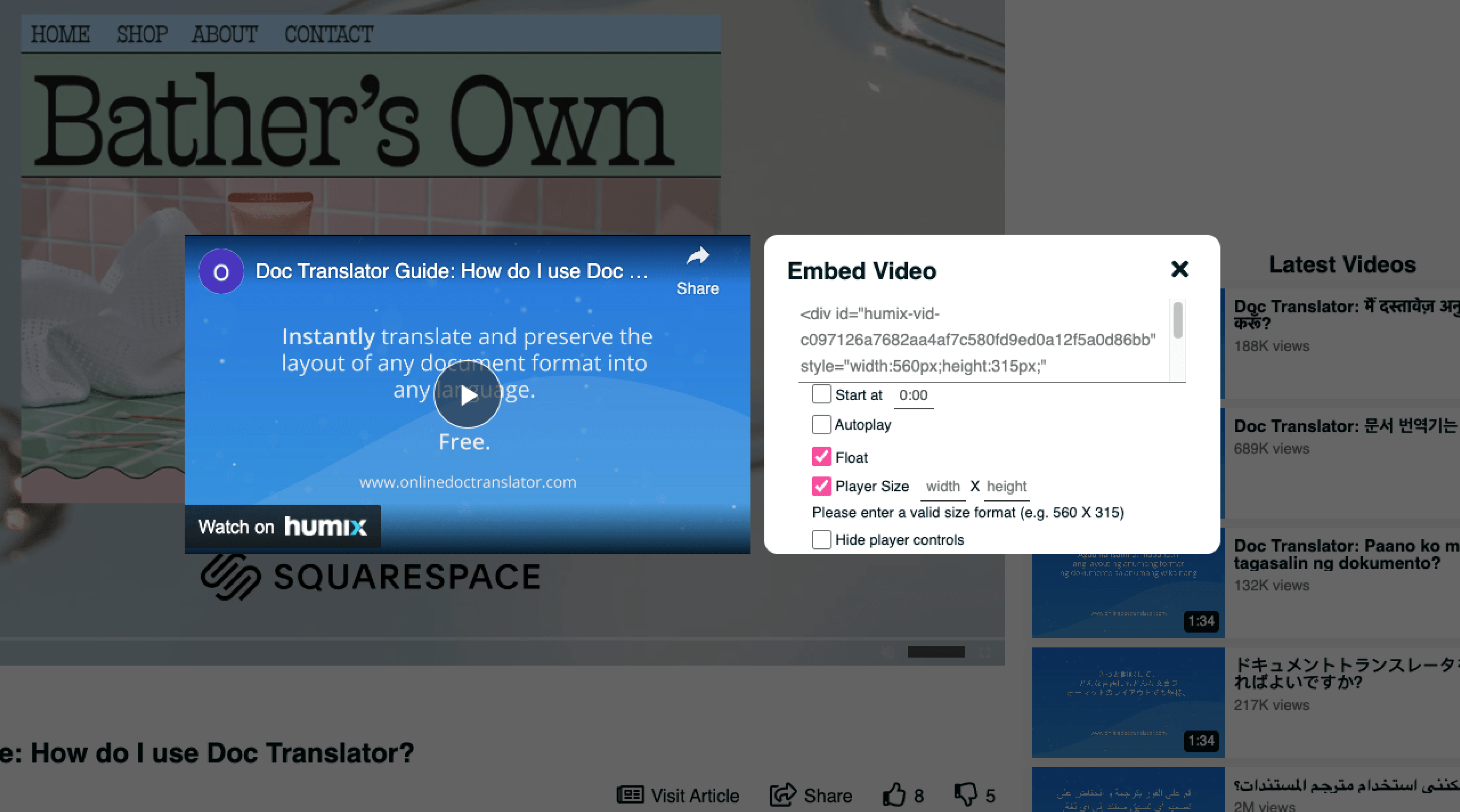Open ABOUT in the ad navigation
This screenshot has width=1460, height=812.
pyautogui.click(x=224, y=34)
